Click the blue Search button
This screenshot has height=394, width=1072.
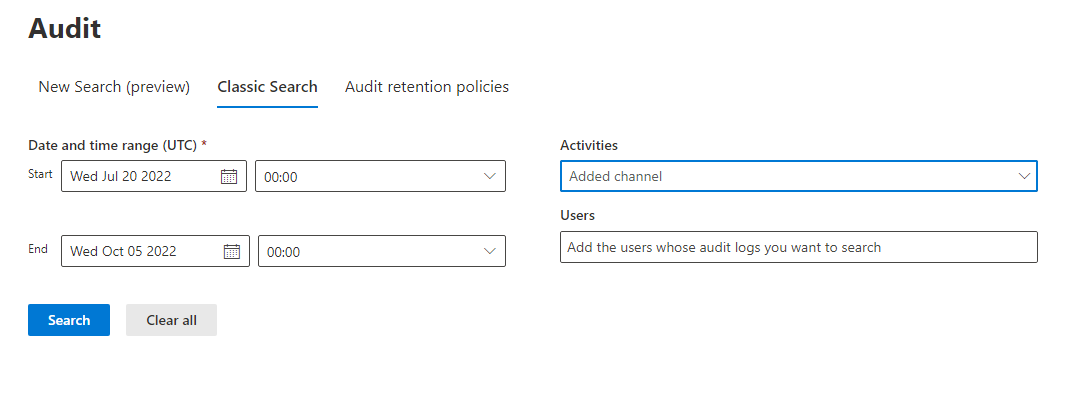pos(69,320)
